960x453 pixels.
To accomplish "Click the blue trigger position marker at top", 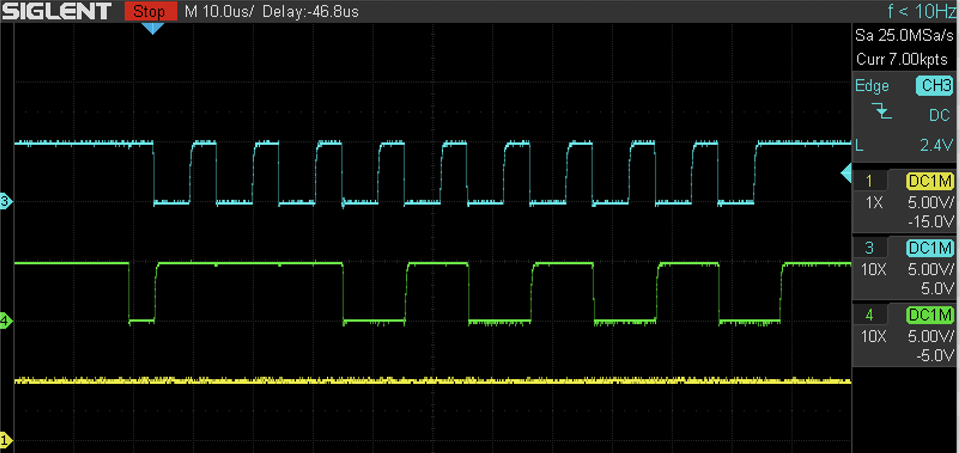I will point(152,28).
